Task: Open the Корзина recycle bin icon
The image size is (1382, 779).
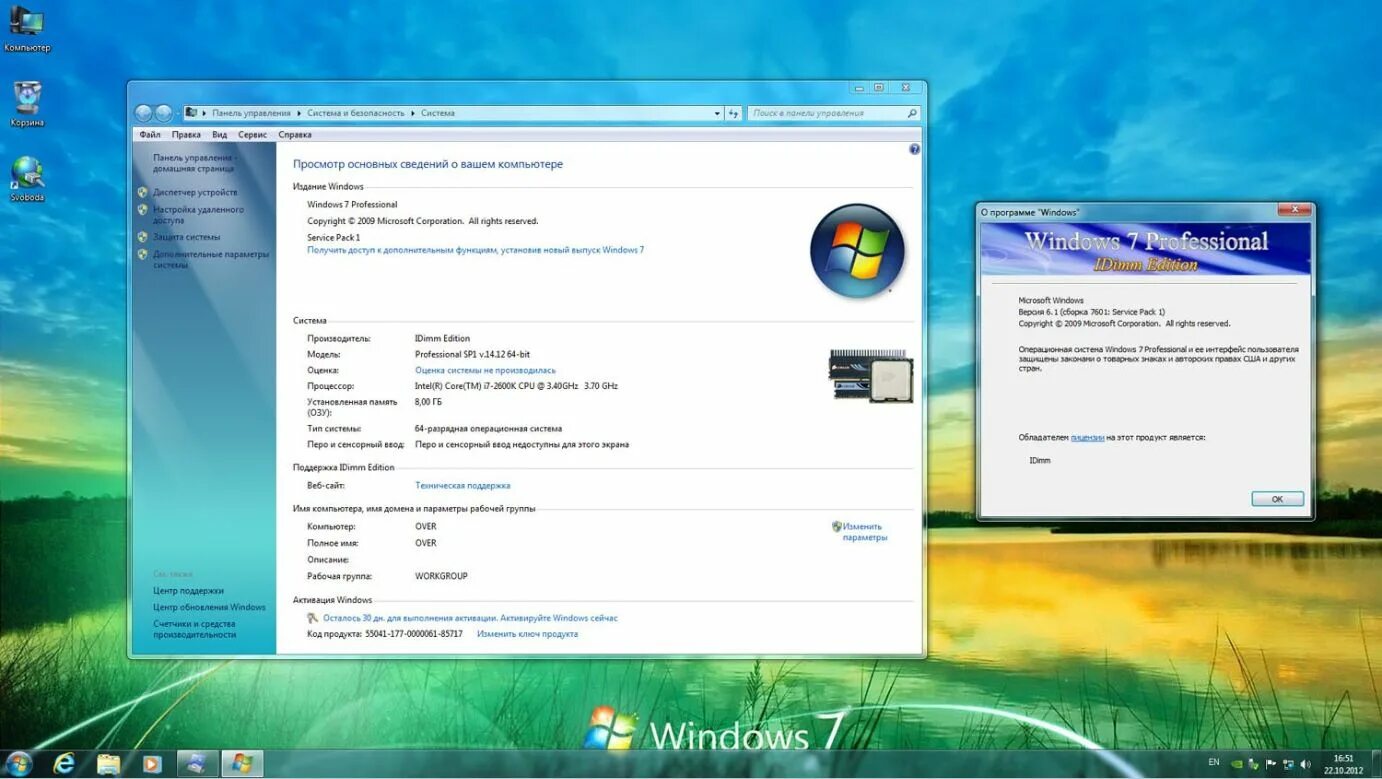Action: tap(27, 104)
